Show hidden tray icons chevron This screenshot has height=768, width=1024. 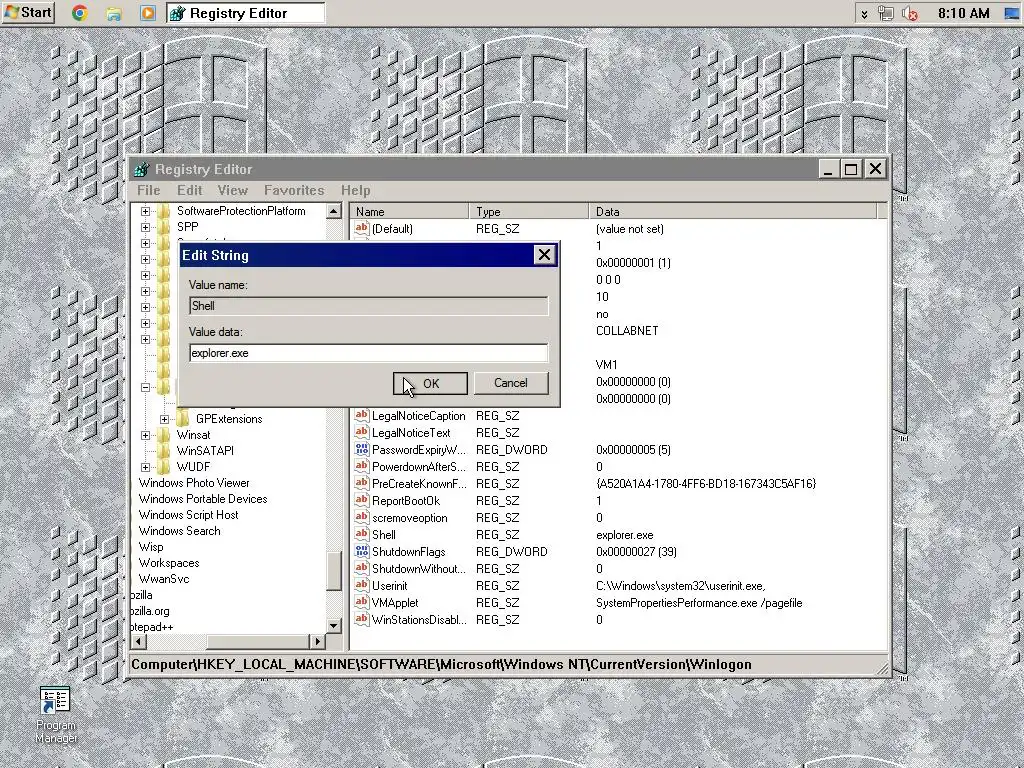[864, 14]
